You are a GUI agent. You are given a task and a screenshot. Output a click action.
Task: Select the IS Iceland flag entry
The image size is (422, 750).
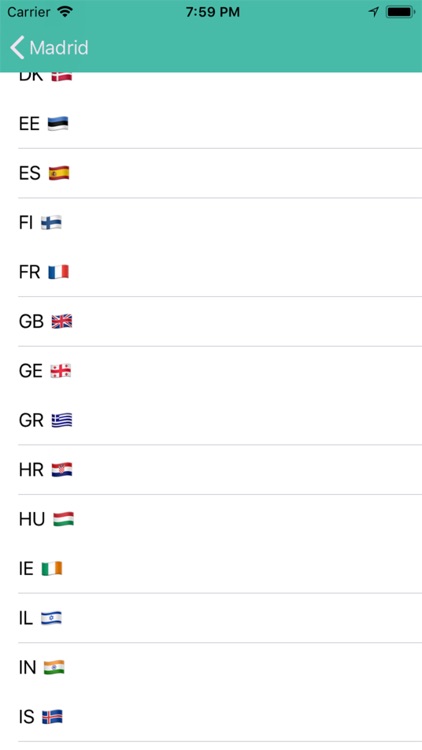pyautogui.click(x=211, y=717)
